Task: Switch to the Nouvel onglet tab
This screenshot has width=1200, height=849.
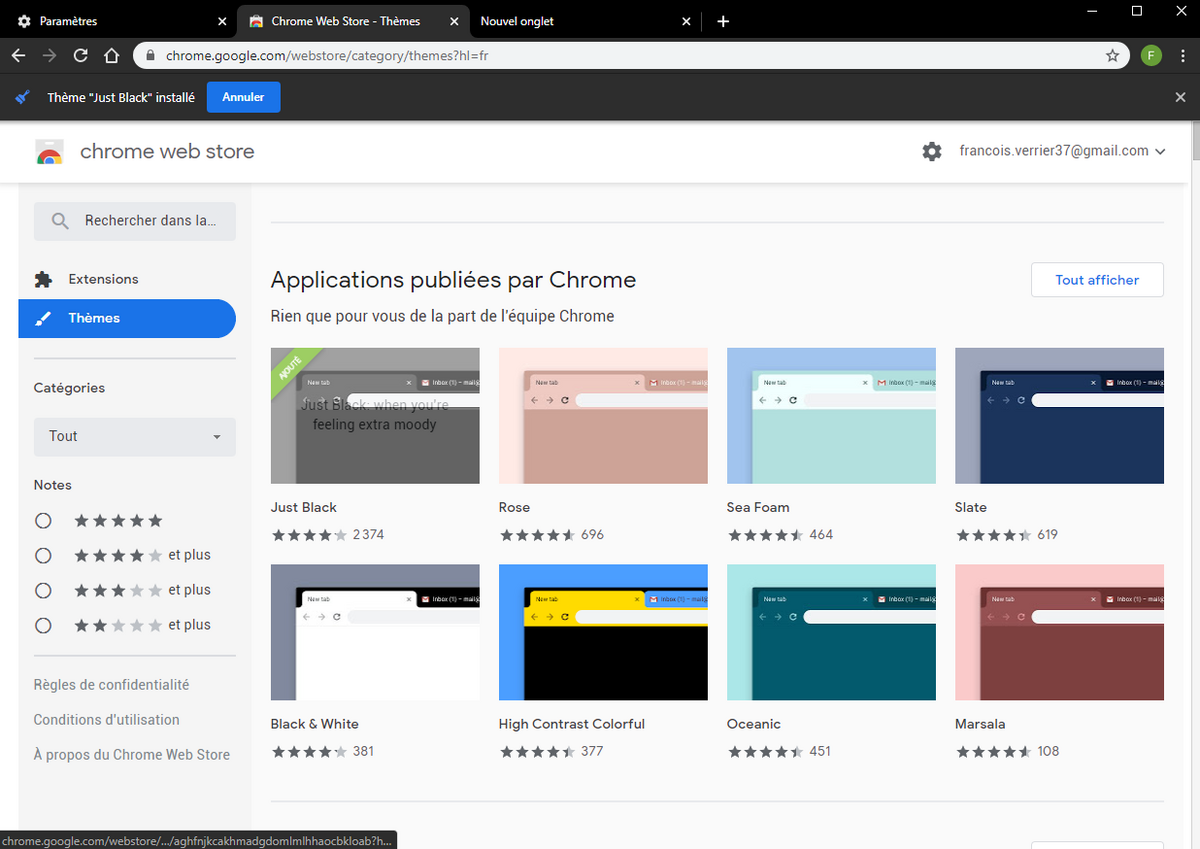Action: 584,21
